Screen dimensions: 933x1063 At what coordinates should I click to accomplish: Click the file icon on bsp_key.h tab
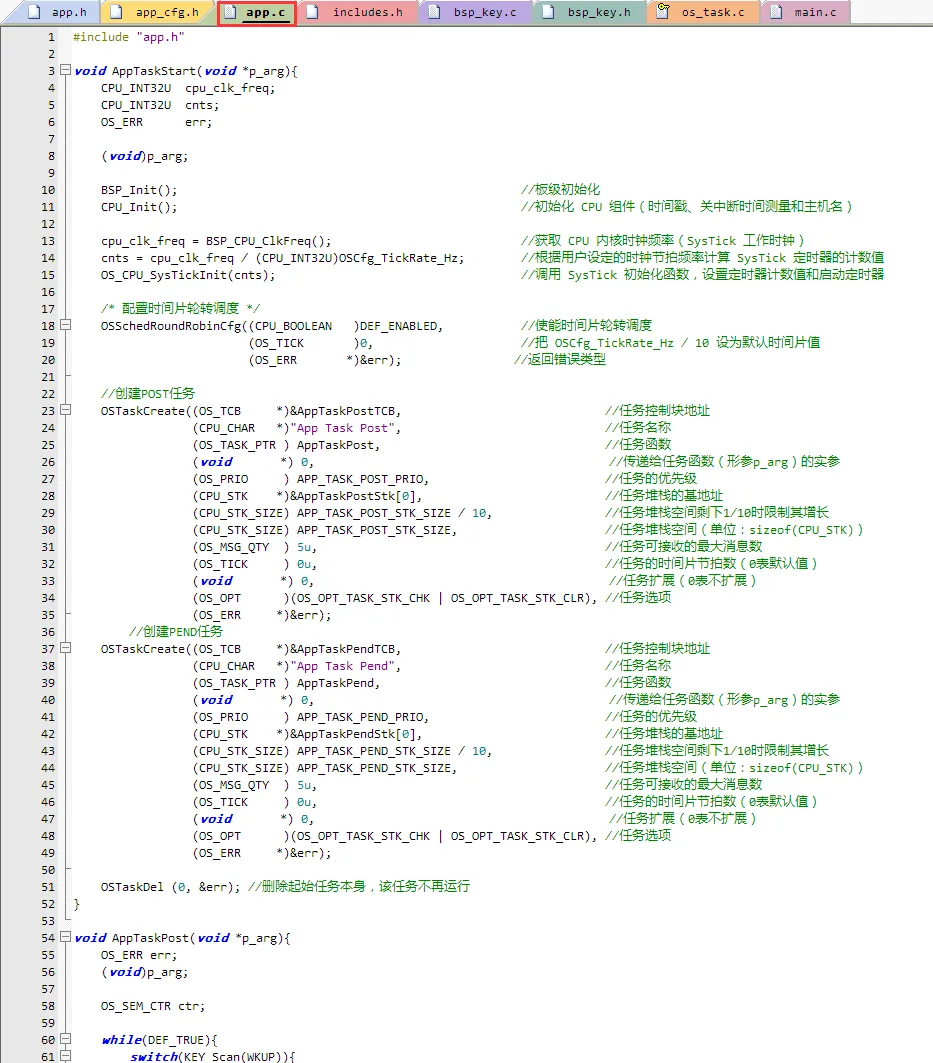tap(548, 12)
